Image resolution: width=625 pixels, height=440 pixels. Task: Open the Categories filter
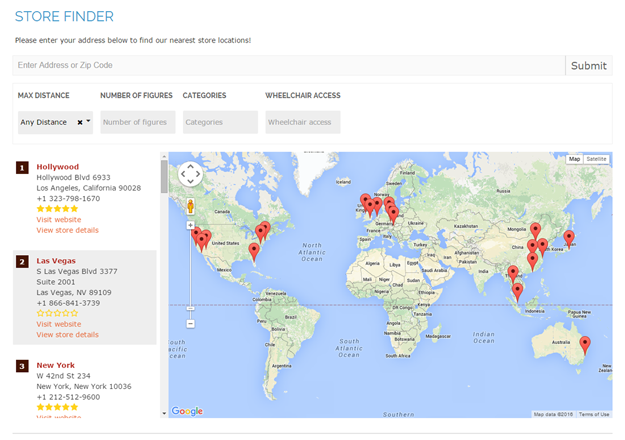click(220, 122)
